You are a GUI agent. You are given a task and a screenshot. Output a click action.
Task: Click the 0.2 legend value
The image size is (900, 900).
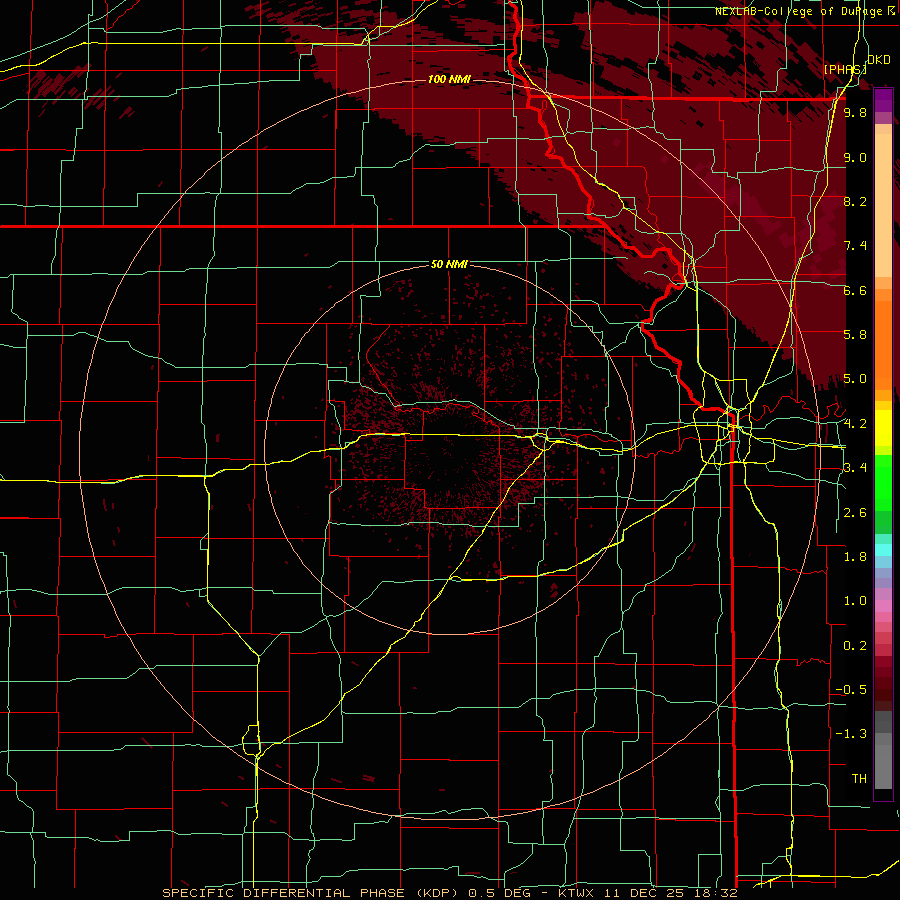pyautogui.click(x=855, y=646)
